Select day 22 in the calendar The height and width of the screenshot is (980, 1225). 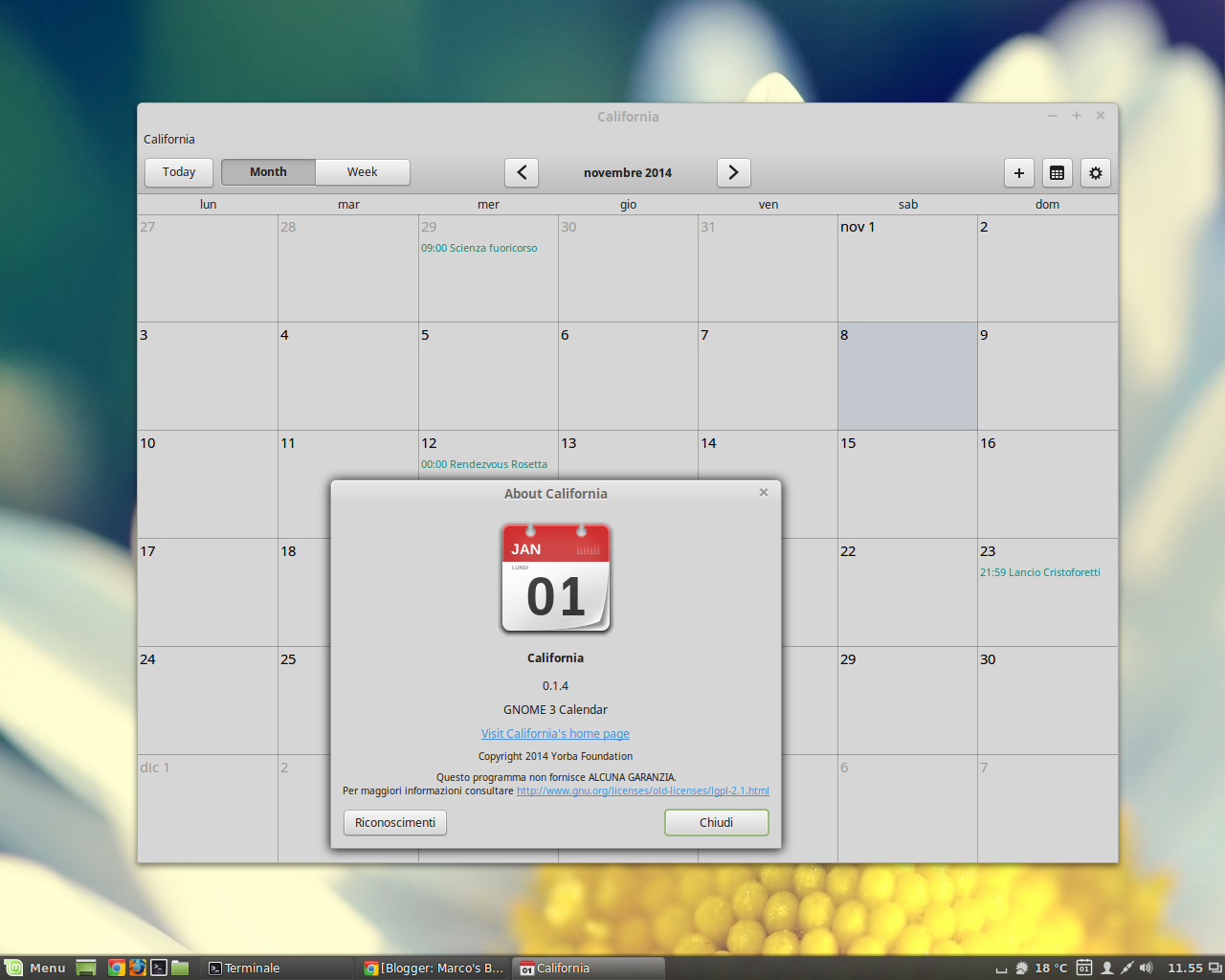point(907,592)
